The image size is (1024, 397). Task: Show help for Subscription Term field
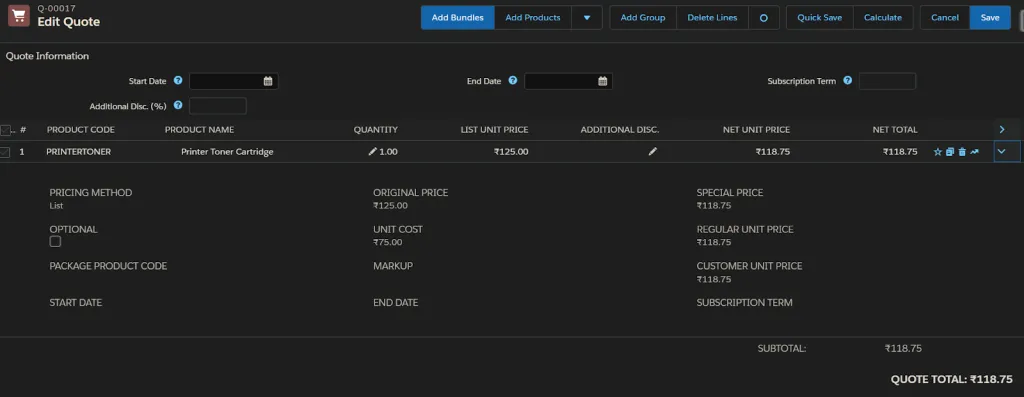click(x=848, y=81)
